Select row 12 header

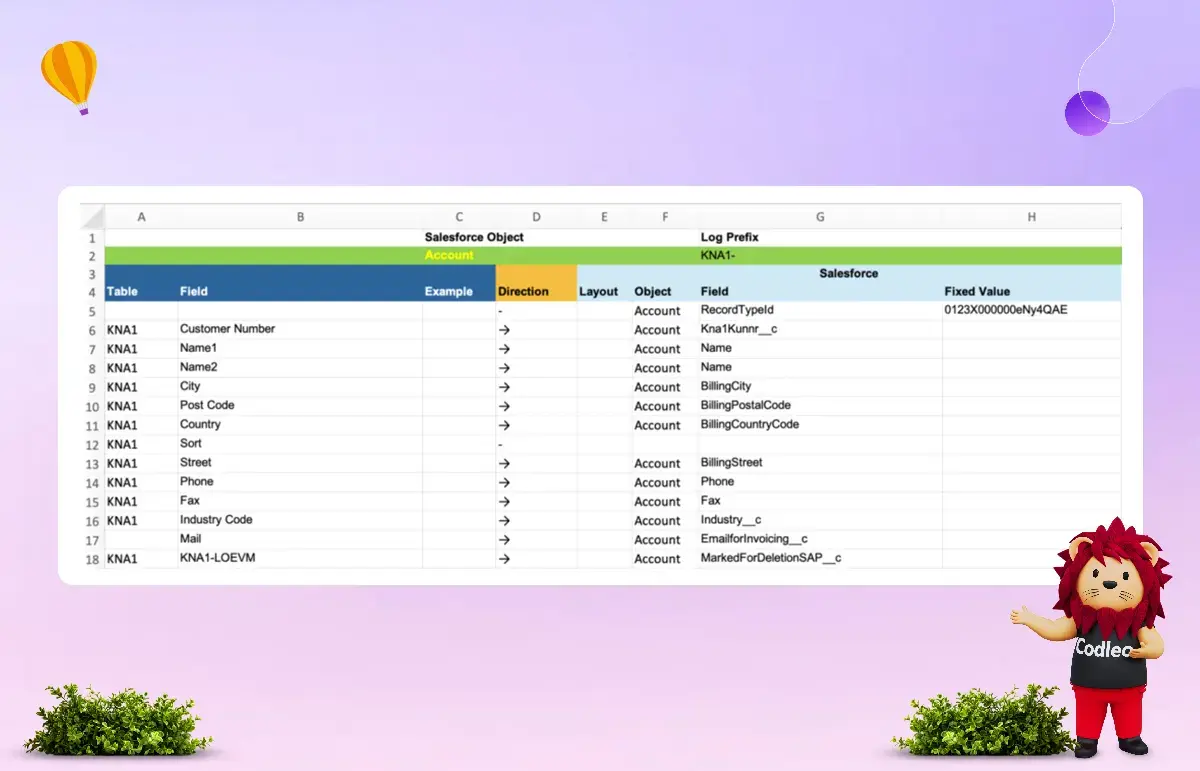(92, 445)
